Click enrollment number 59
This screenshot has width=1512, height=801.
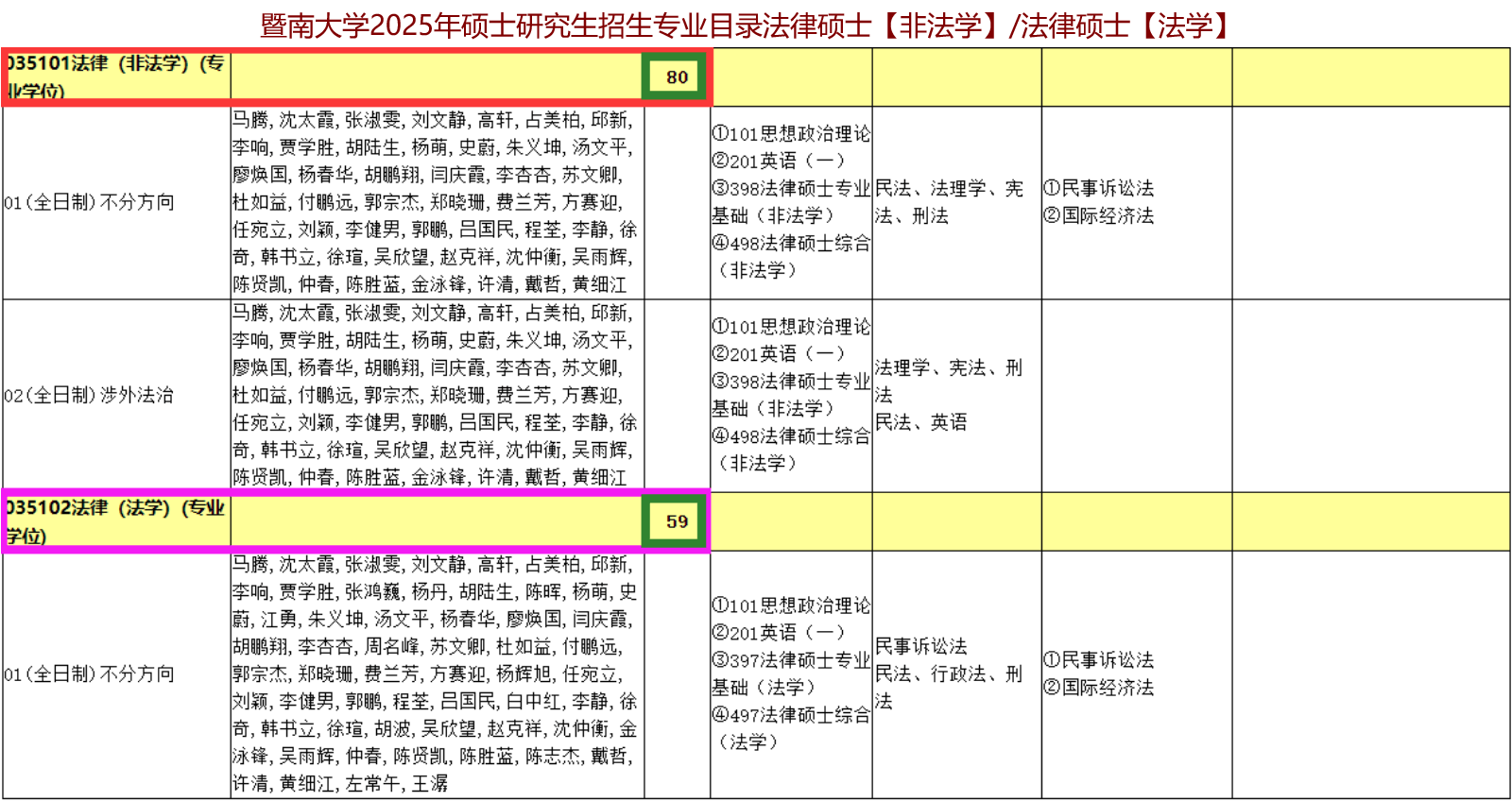(x=677, y=521)
